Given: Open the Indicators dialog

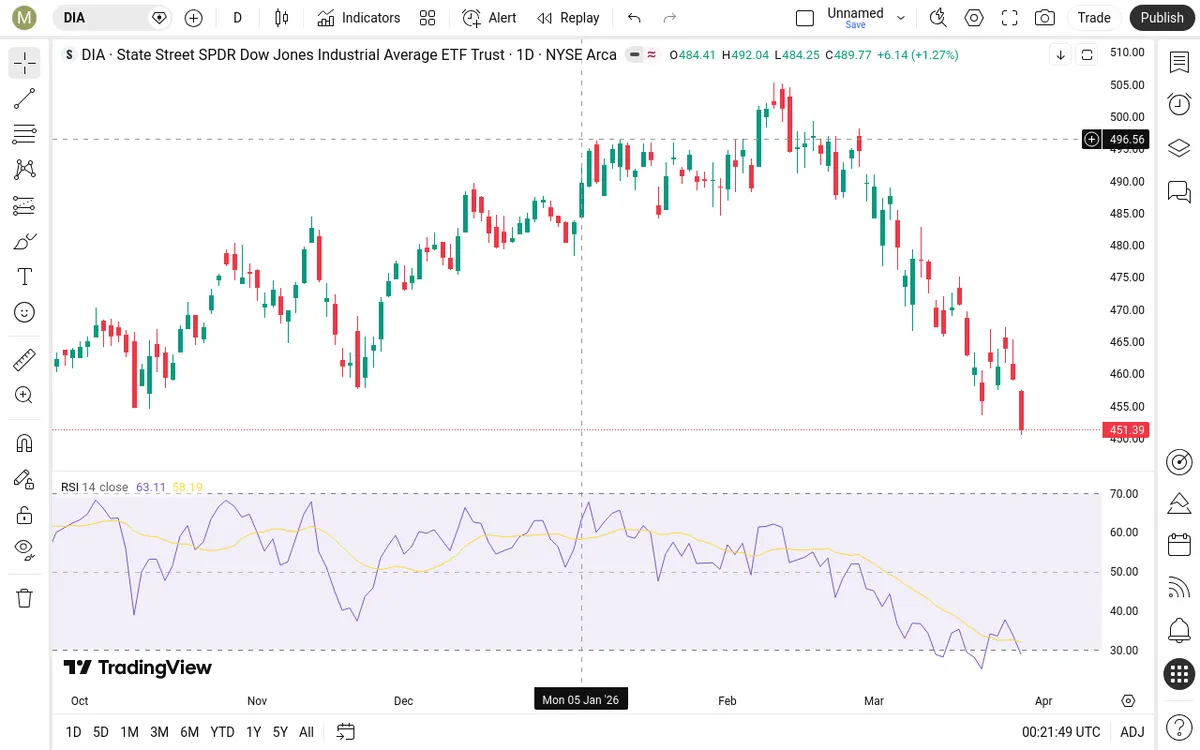Looking at the screenshot, I should pos(359,17).
